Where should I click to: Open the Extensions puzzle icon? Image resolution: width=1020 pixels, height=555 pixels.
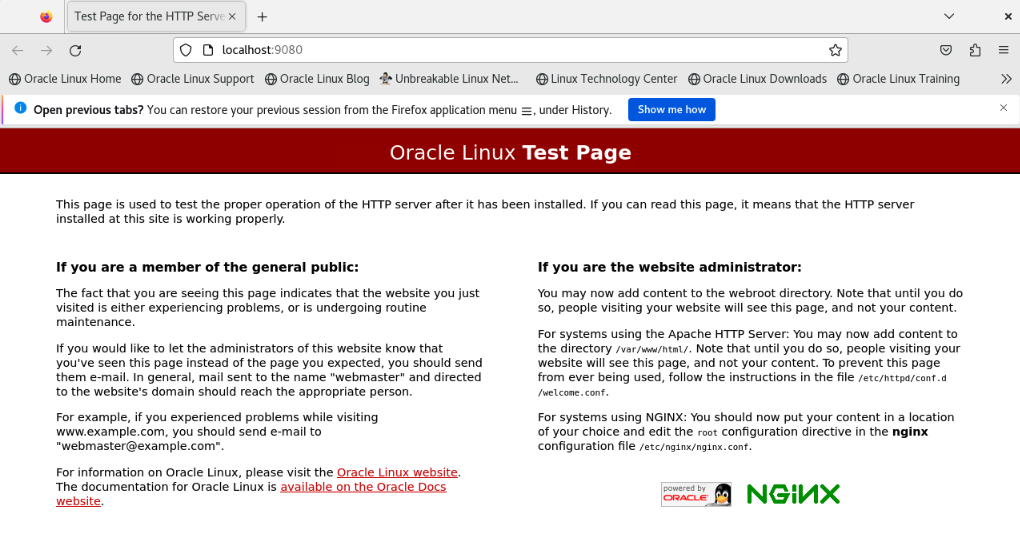(x=974, y=50)
